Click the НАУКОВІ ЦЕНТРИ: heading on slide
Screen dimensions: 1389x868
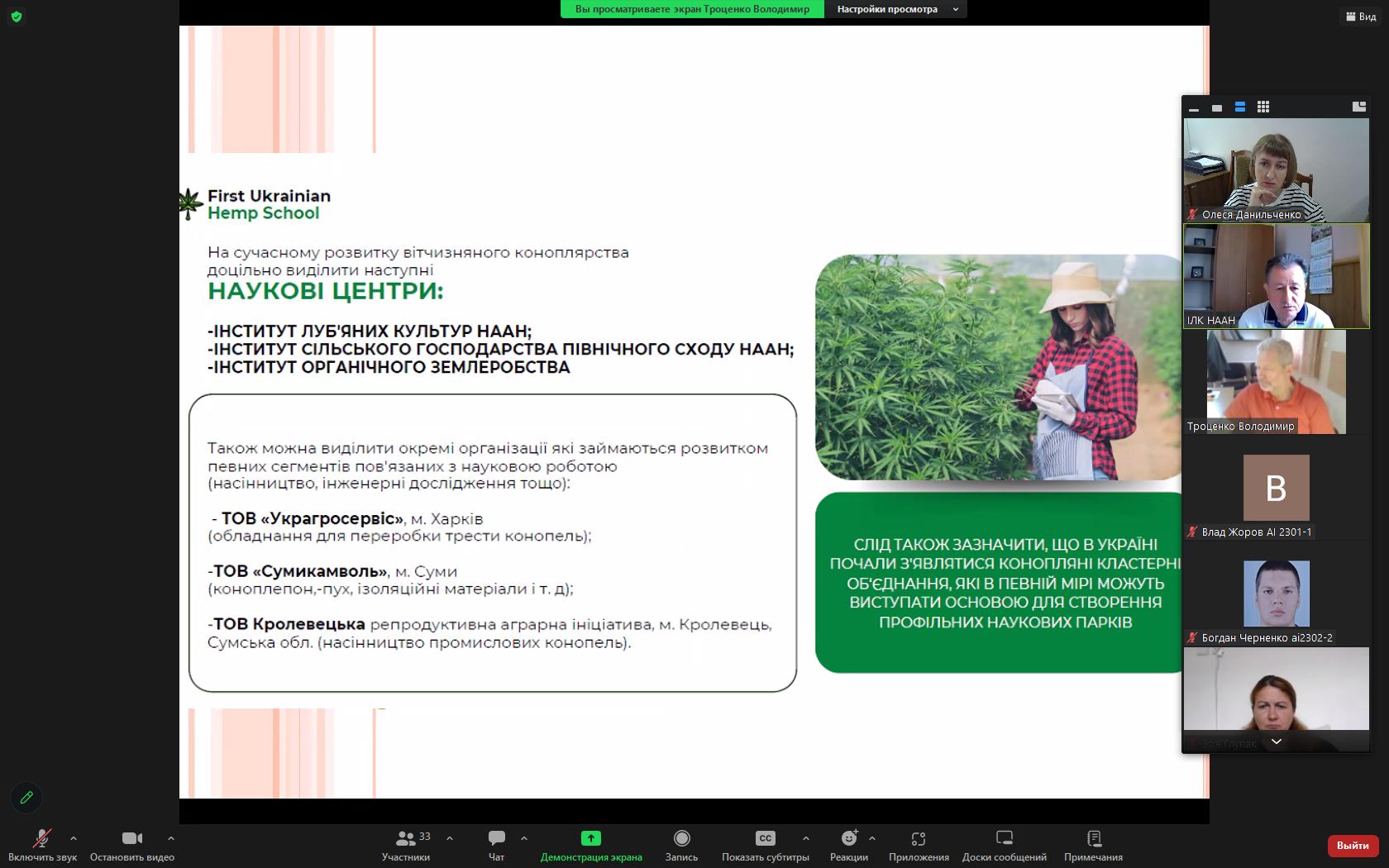(326, 291)
